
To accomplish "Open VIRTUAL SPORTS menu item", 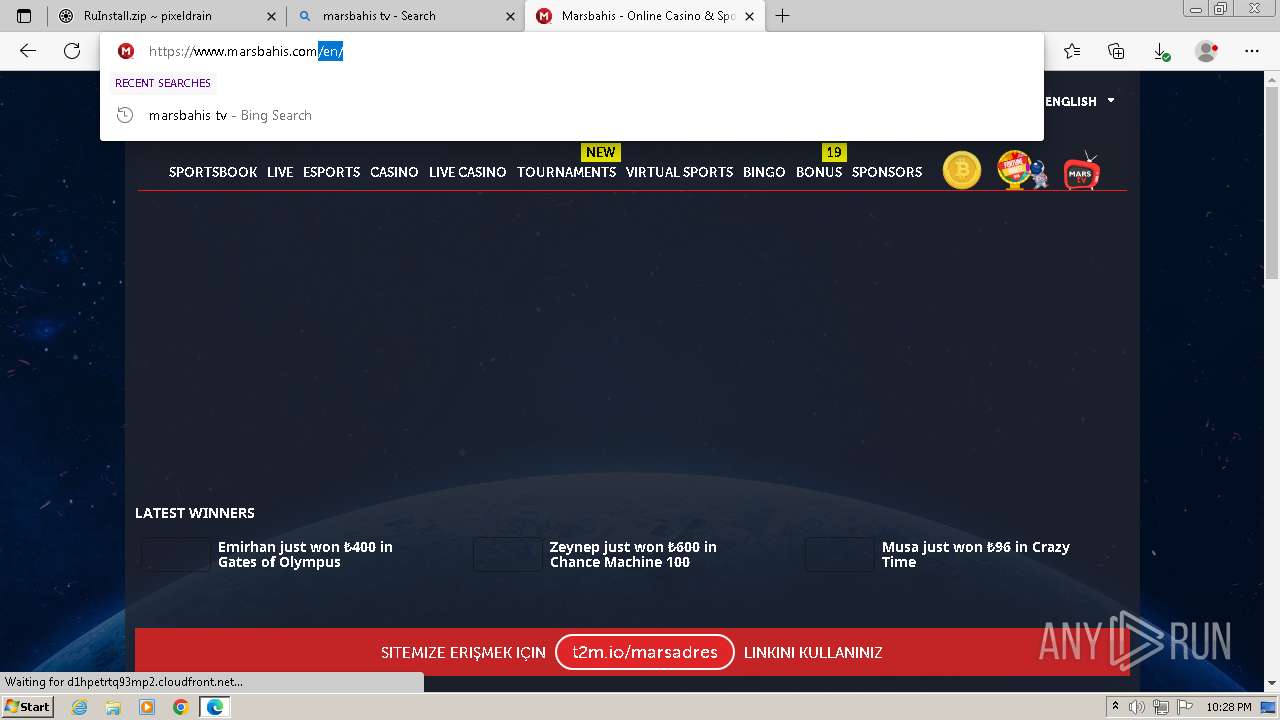I will click(679, 172).
